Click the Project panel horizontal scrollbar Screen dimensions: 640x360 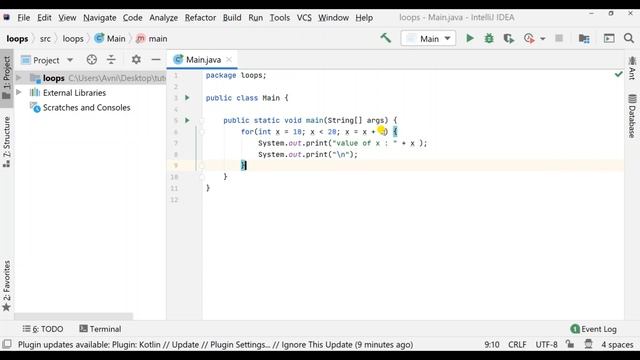(x=73, y=316)
